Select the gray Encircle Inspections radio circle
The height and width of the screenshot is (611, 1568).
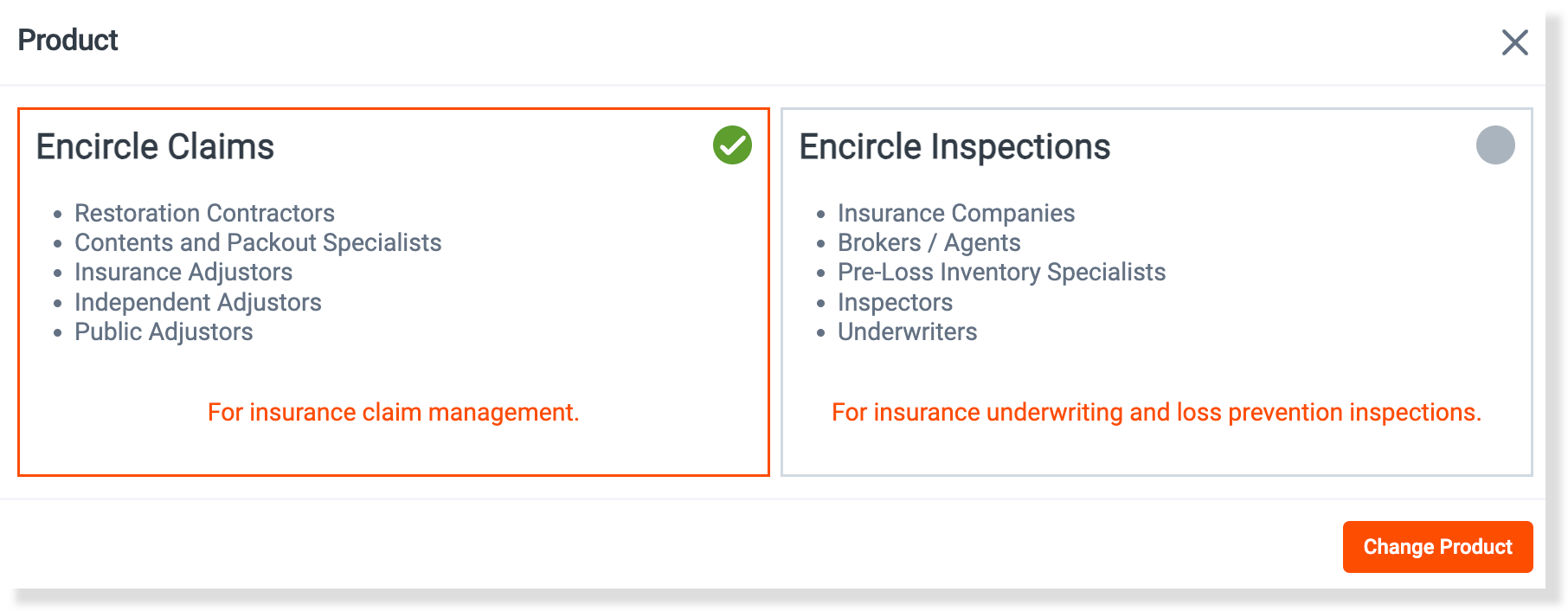(x=1495, y=145)
